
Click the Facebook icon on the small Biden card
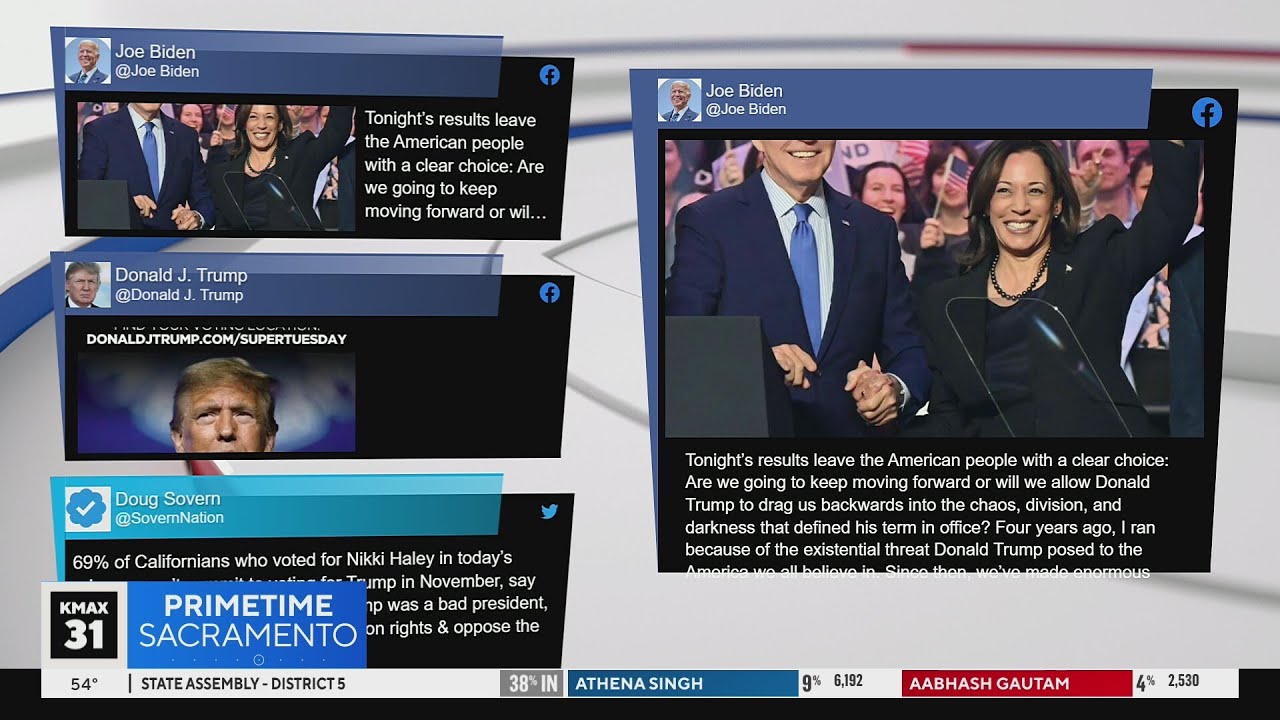click(x=549, y=75)
